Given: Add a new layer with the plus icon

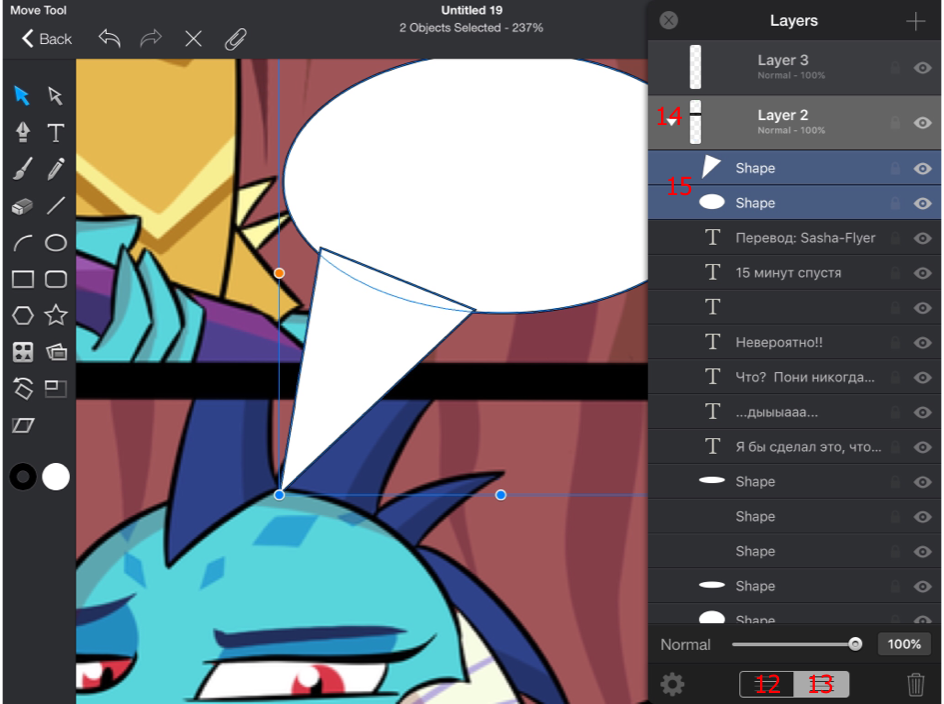Looking at the screenshot, I should pyautogui.click(x=915, y=21).
